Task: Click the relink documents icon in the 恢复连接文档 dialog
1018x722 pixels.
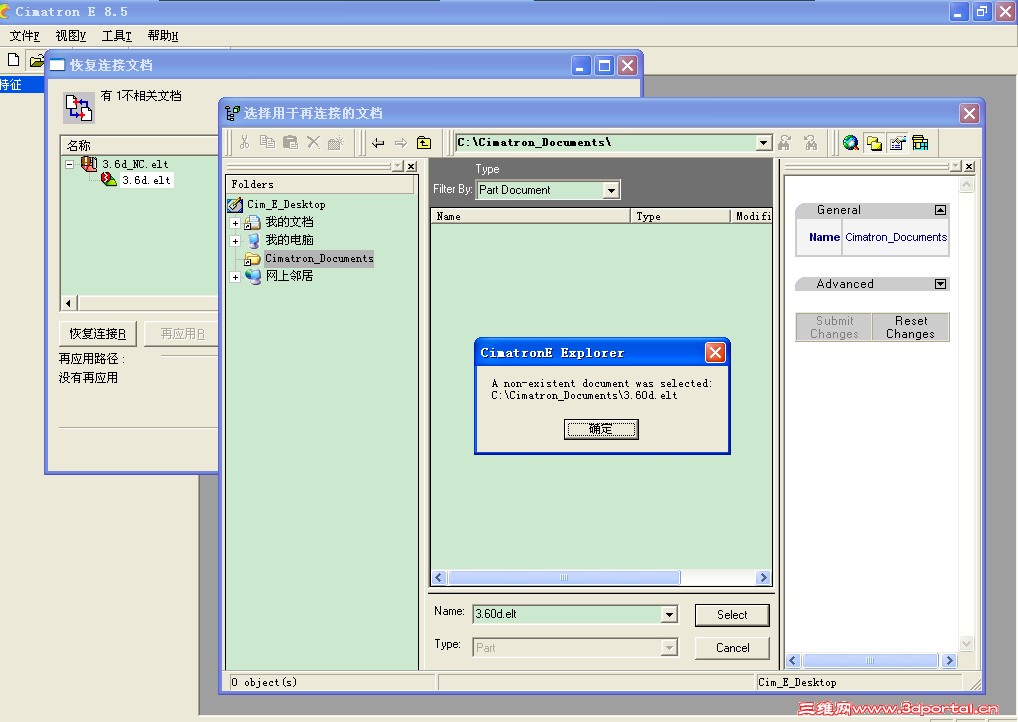Action: [78, 107]
